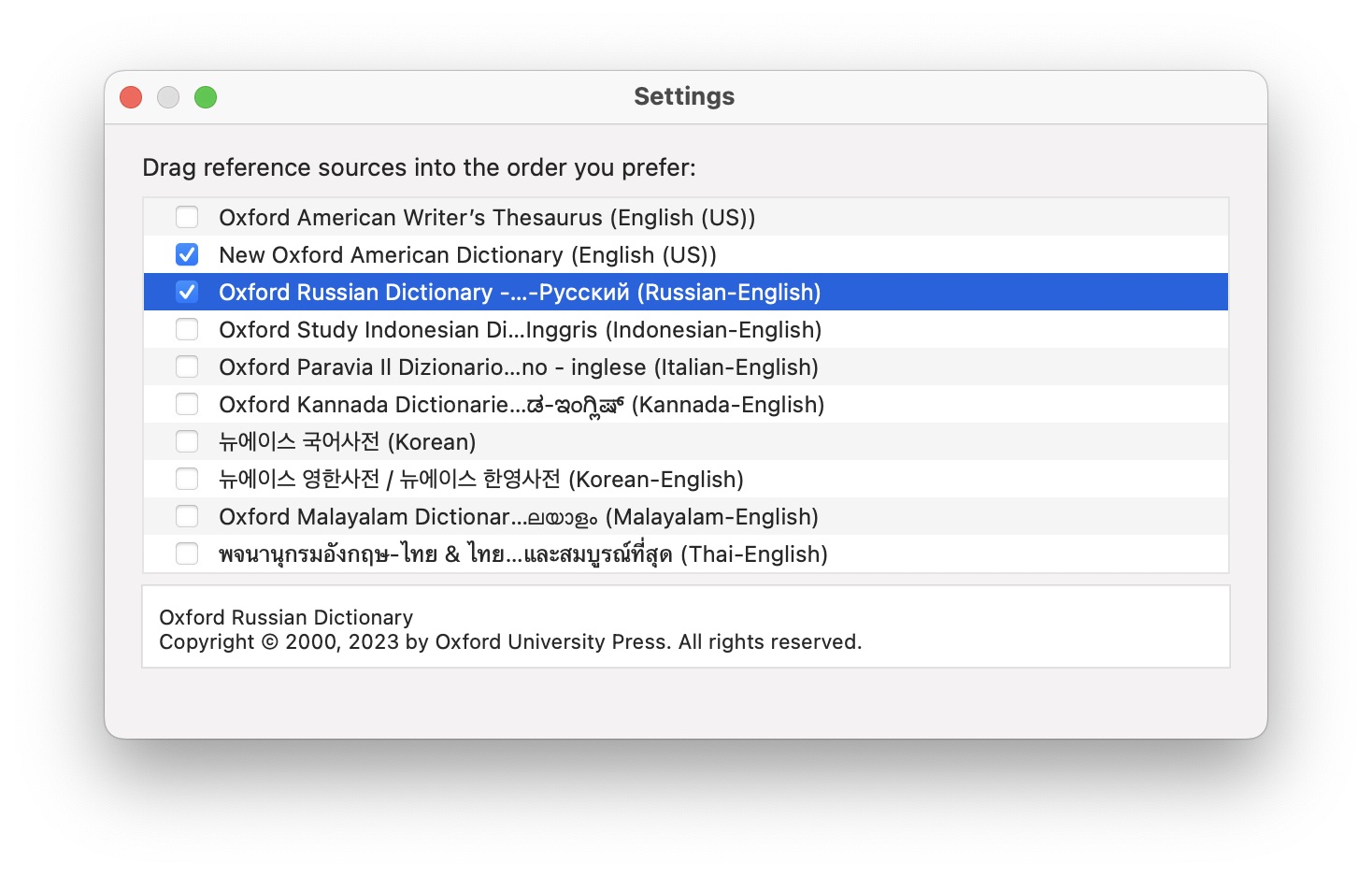Viewport: 1372px width, 877px height.
Task: Uncheck the Oxford Russian Dictionary checkbox
Action: pos(187,292)
